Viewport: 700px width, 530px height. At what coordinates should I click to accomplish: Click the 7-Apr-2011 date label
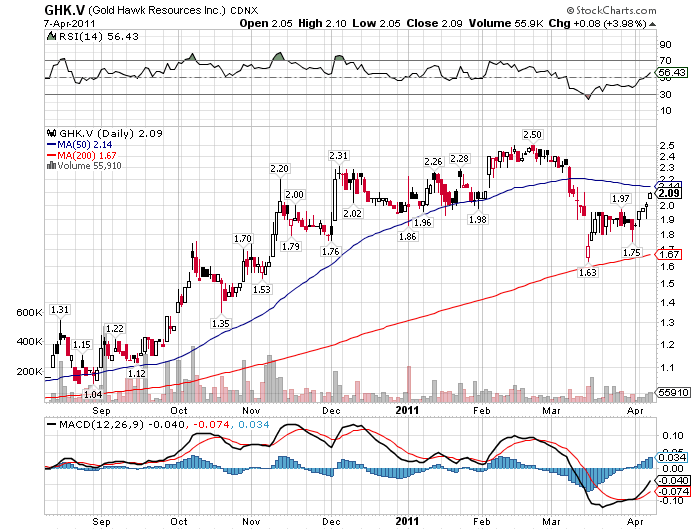(x=69, y=24)
